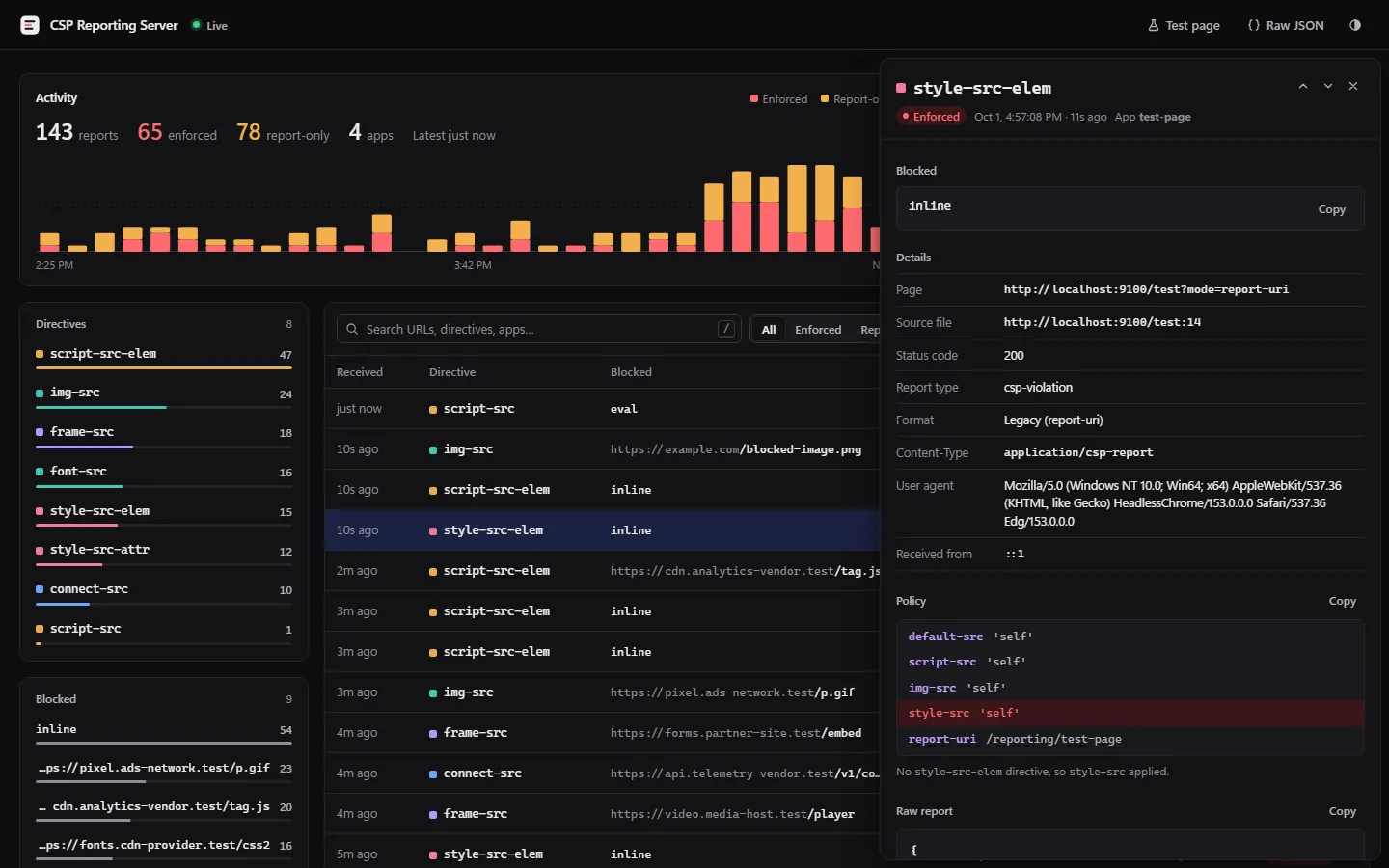Click the Source file localhost:9100/test:14 value

1103,322
